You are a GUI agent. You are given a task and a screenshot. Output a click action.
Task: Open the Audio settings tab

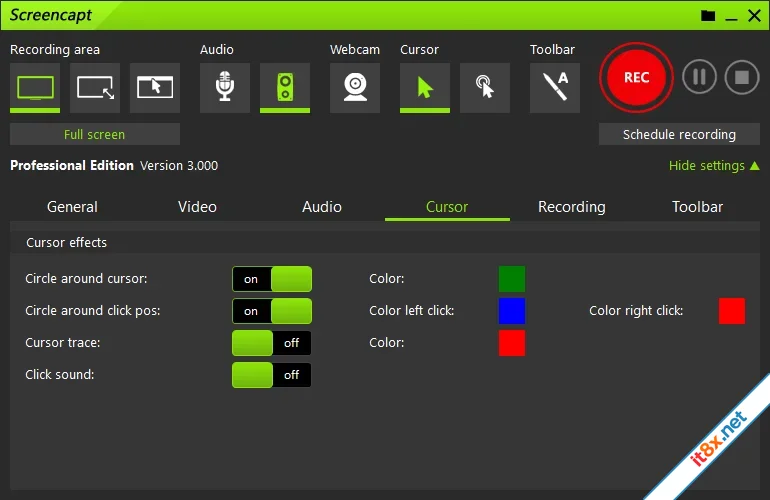coord(322,207)
